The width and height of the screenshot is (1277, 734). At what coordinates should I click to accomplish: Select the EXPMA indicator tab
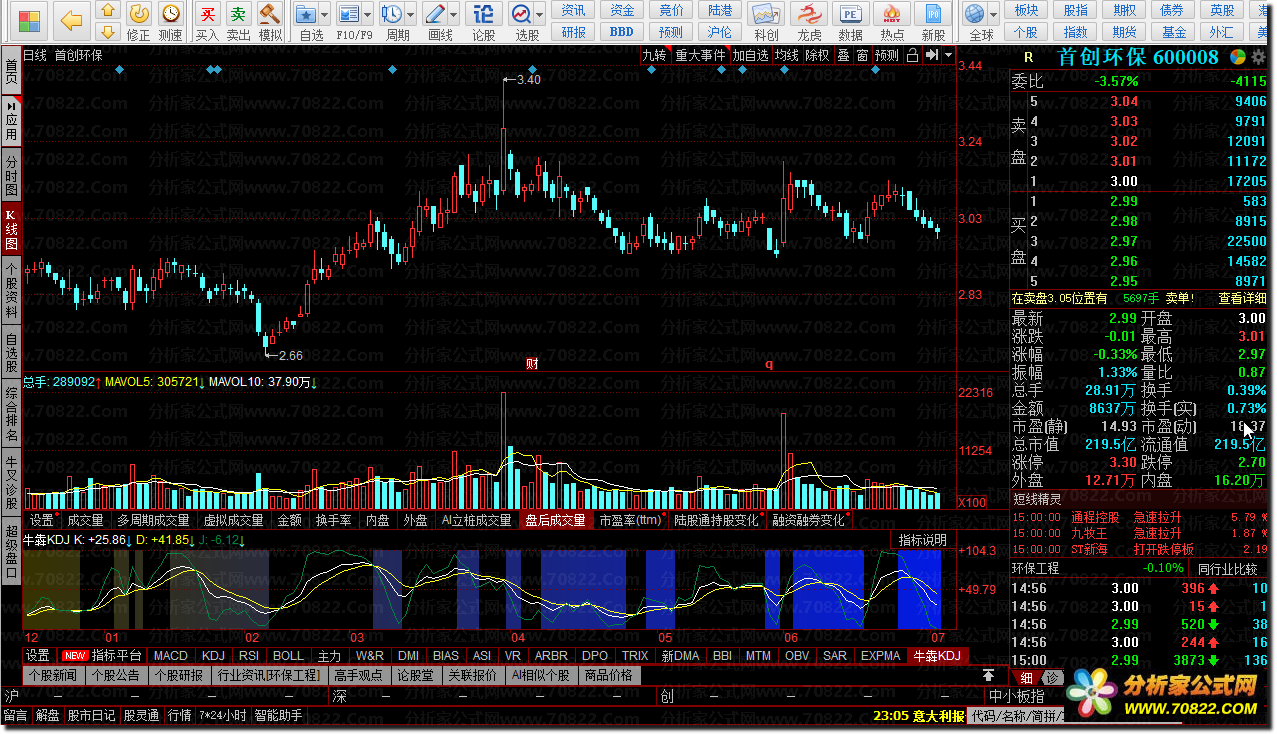coord(880,656)
